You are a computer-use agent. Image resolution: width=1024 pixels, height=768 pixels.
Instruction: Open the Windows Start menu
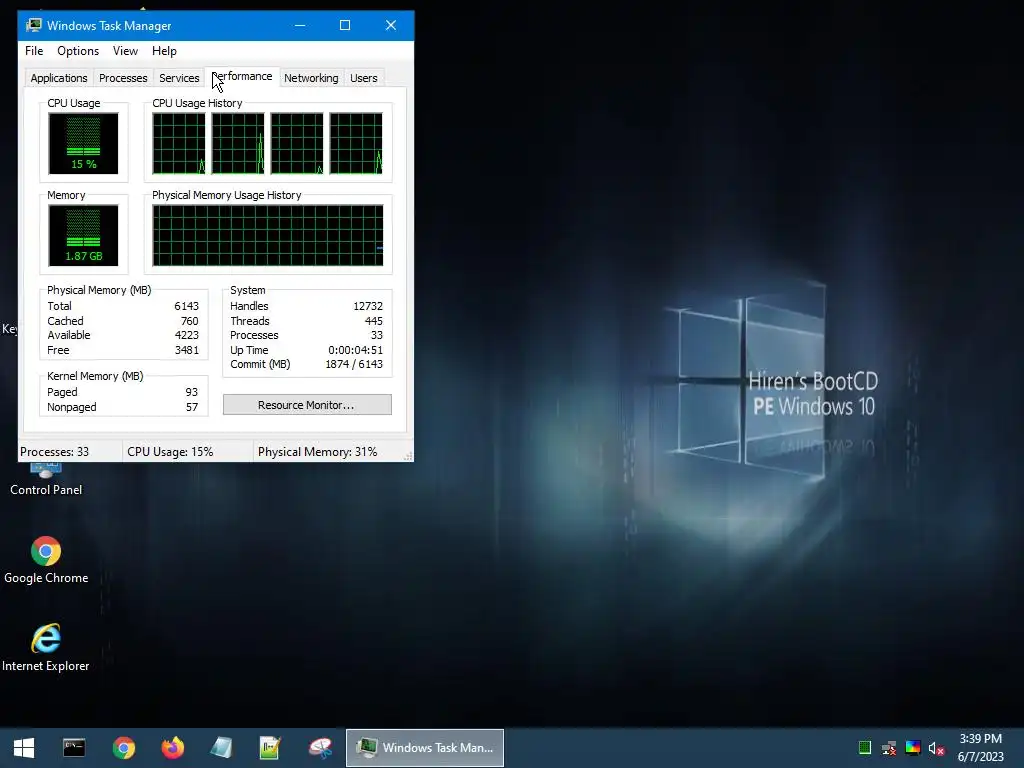tap(24, 748)
